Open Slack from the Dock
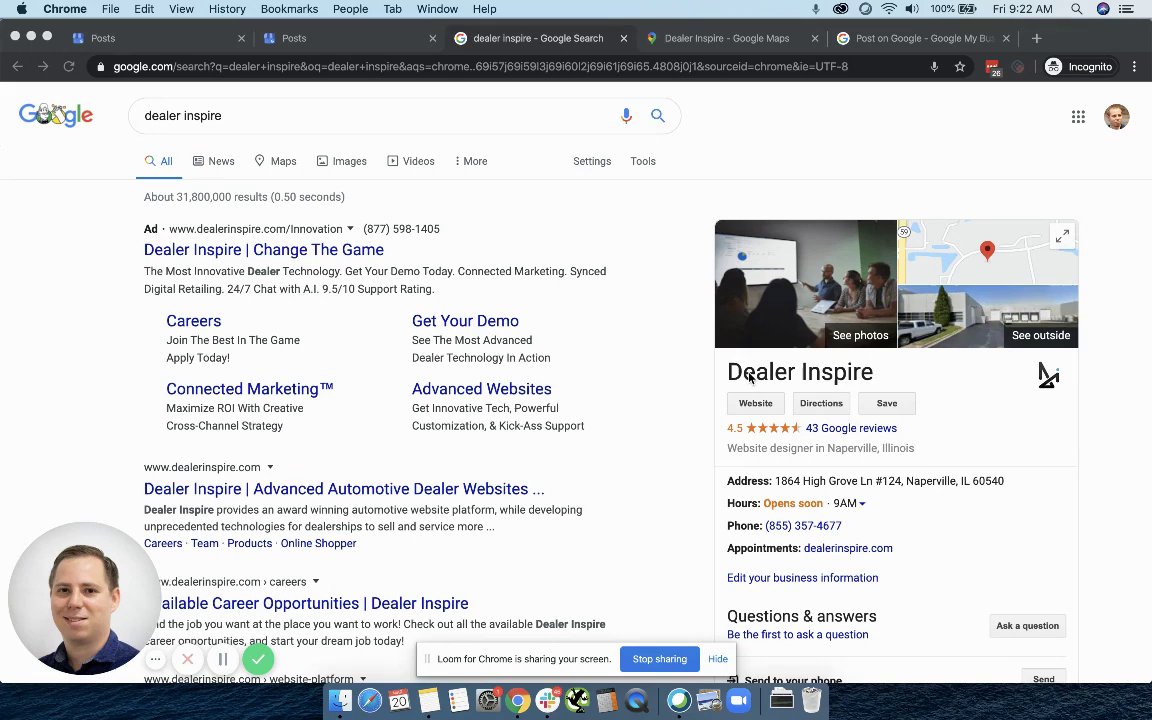 coord(547,701)
